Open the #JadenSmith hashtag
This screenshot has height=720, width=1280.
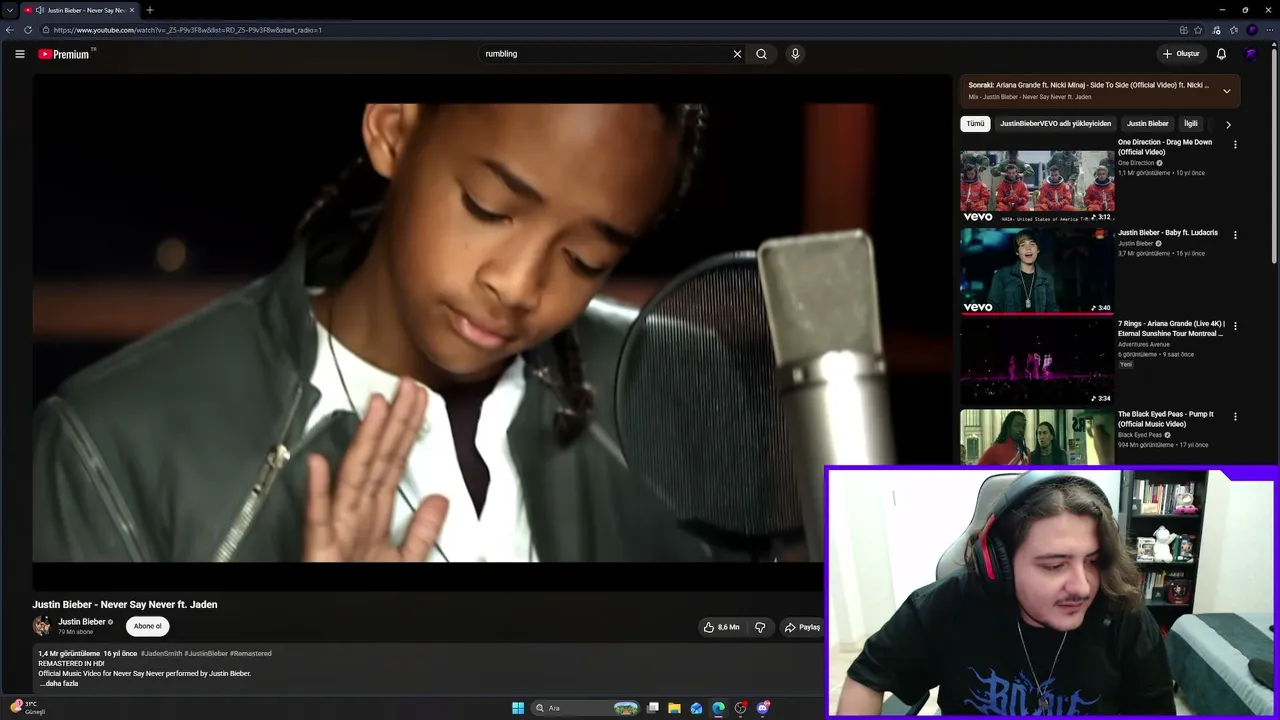161,654
